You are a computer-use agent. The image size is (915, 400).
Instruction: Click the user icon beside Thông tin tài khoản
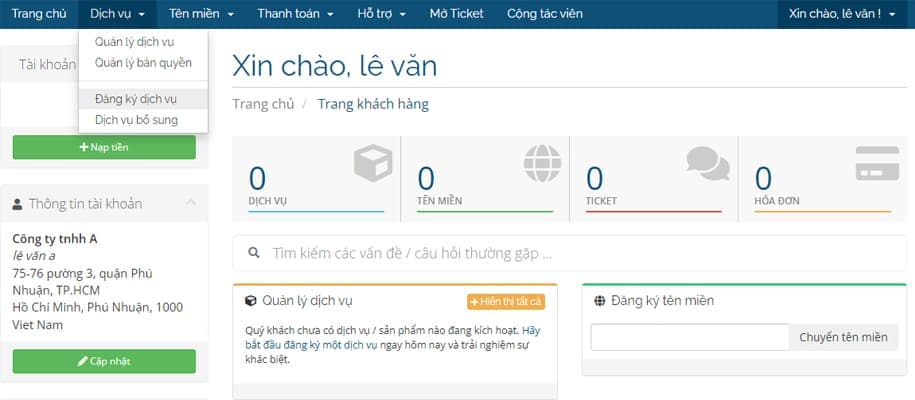pyautogui.click(x=18, y=204)
